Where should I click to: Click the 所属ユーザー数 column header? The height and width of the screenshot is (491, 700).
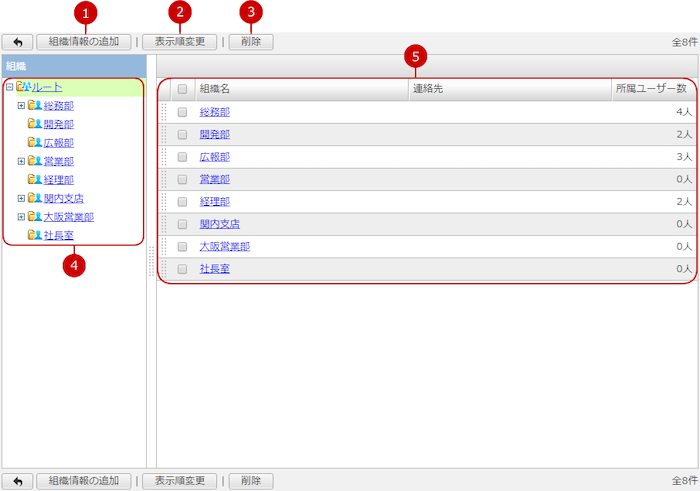(x=650, y=89)
